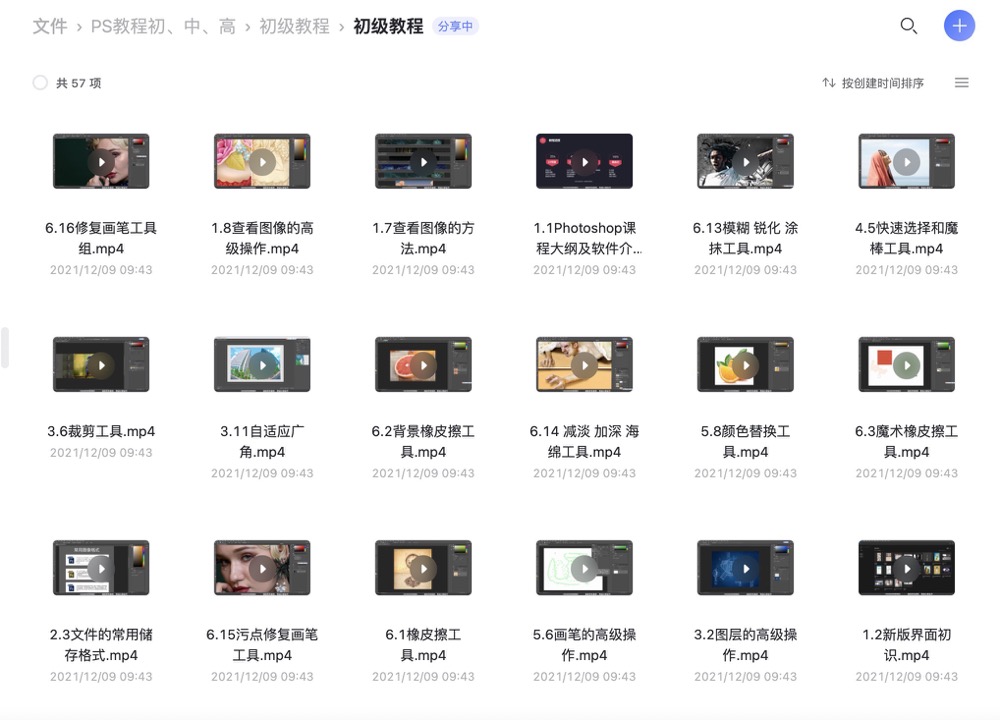The width and height of the screenshot is (1000, 720).
Task: Open the parent 初级教程 breadcrumb link
Action: pos(294,27)
